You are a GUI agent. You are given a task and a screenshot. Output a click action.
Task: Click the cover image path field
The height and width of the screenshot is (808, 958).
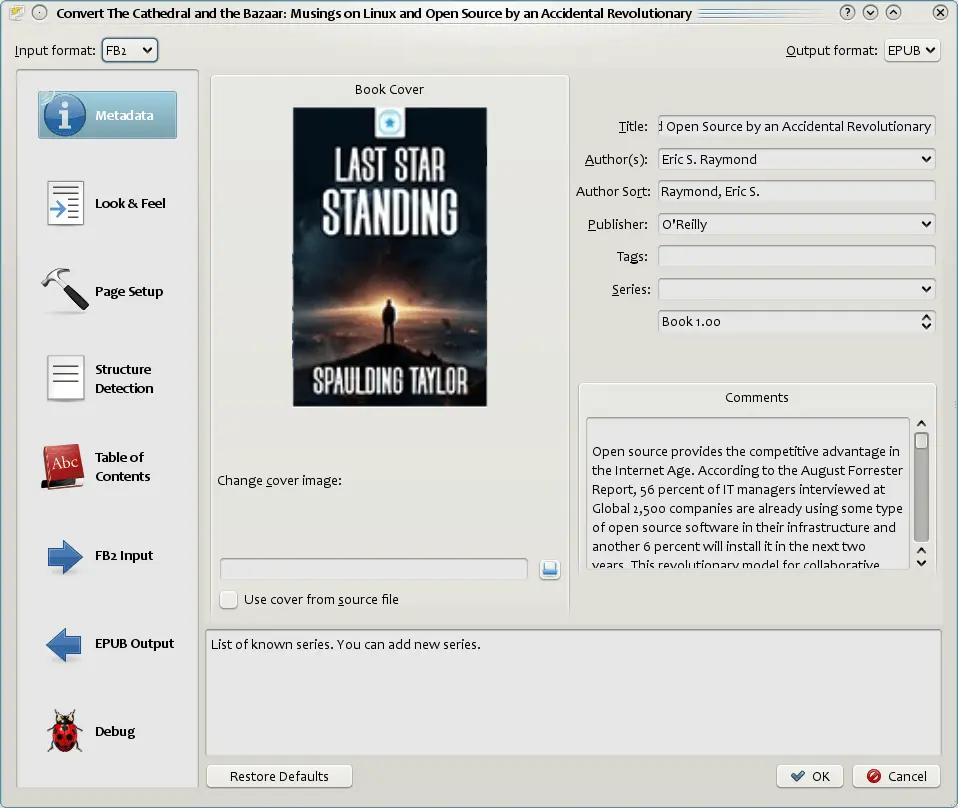pos(374,569)
